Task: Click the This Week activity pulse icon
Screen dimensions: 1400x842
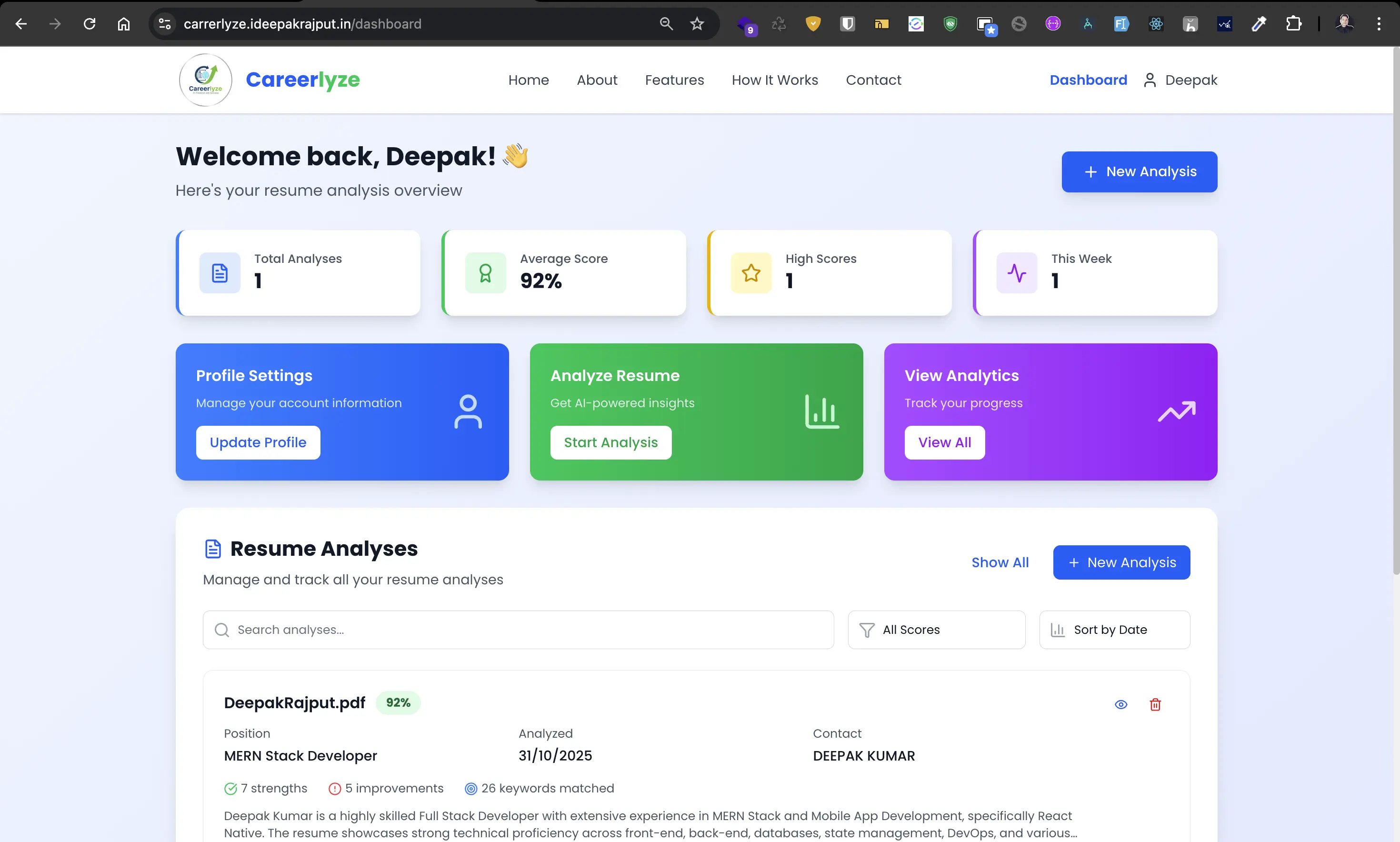Action: coord(1017,273)
